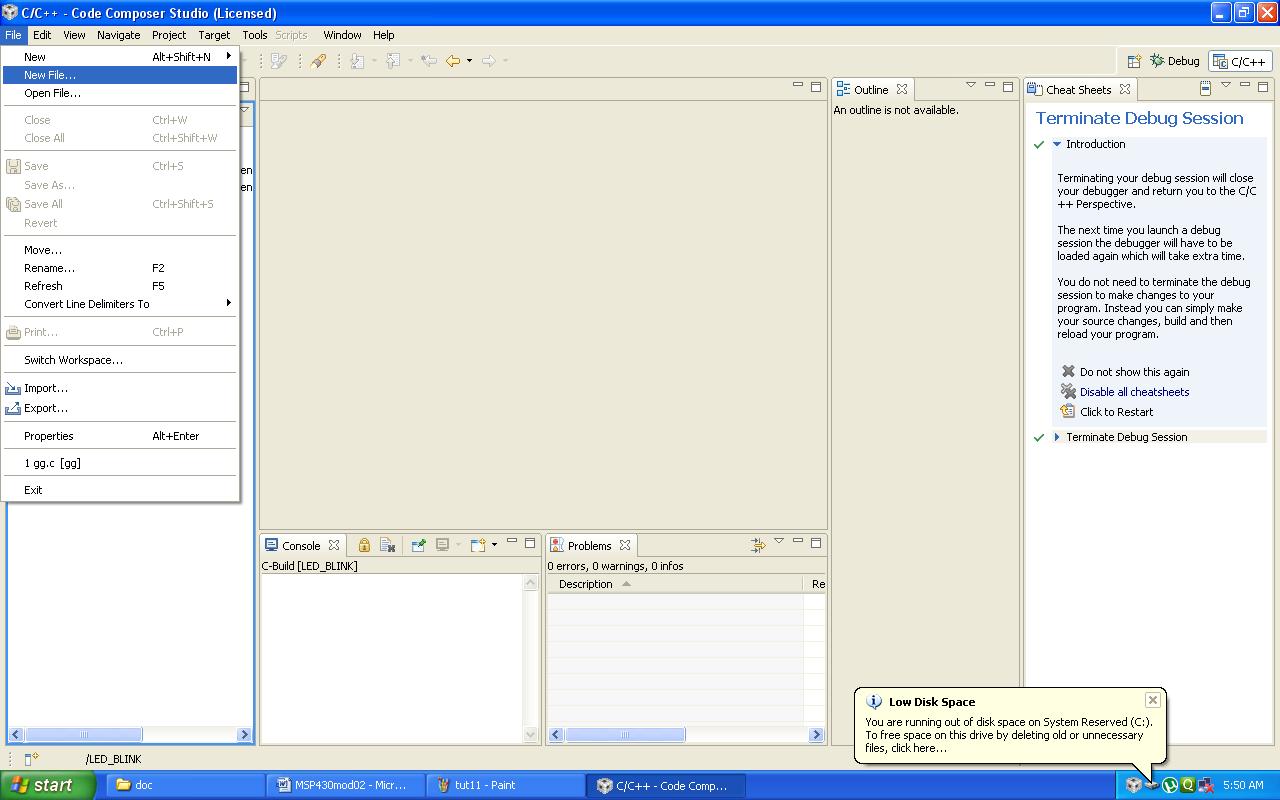The width and height of the screenshot is (1280, 800).
Task: Open the Help menu
Action: (x=383, y=35)
